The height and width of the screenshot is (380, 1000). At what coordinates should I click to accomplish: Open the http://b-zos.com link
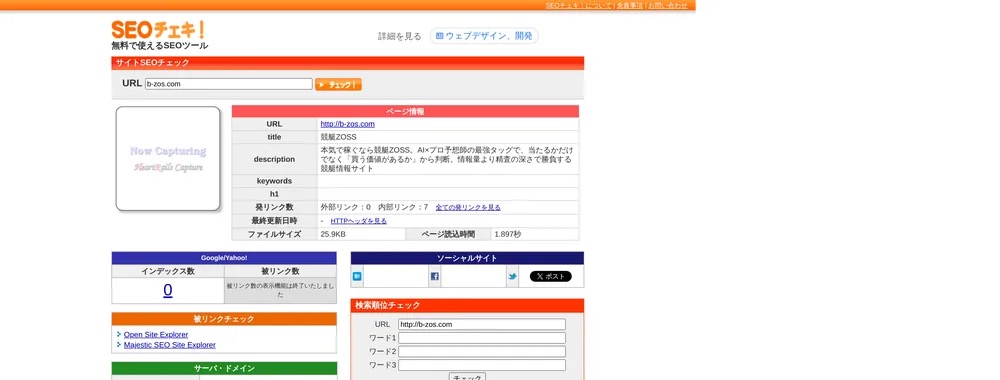tap(348, 124)
